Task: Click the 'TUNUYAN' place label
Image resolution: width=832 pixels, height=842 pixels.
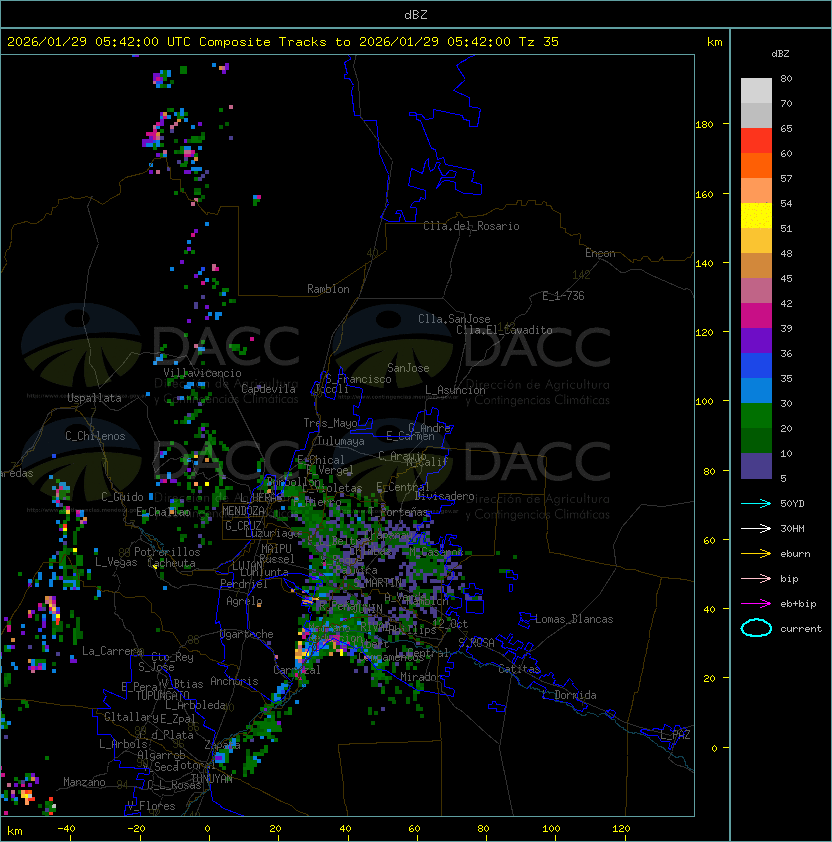Action: pos(212,779)
